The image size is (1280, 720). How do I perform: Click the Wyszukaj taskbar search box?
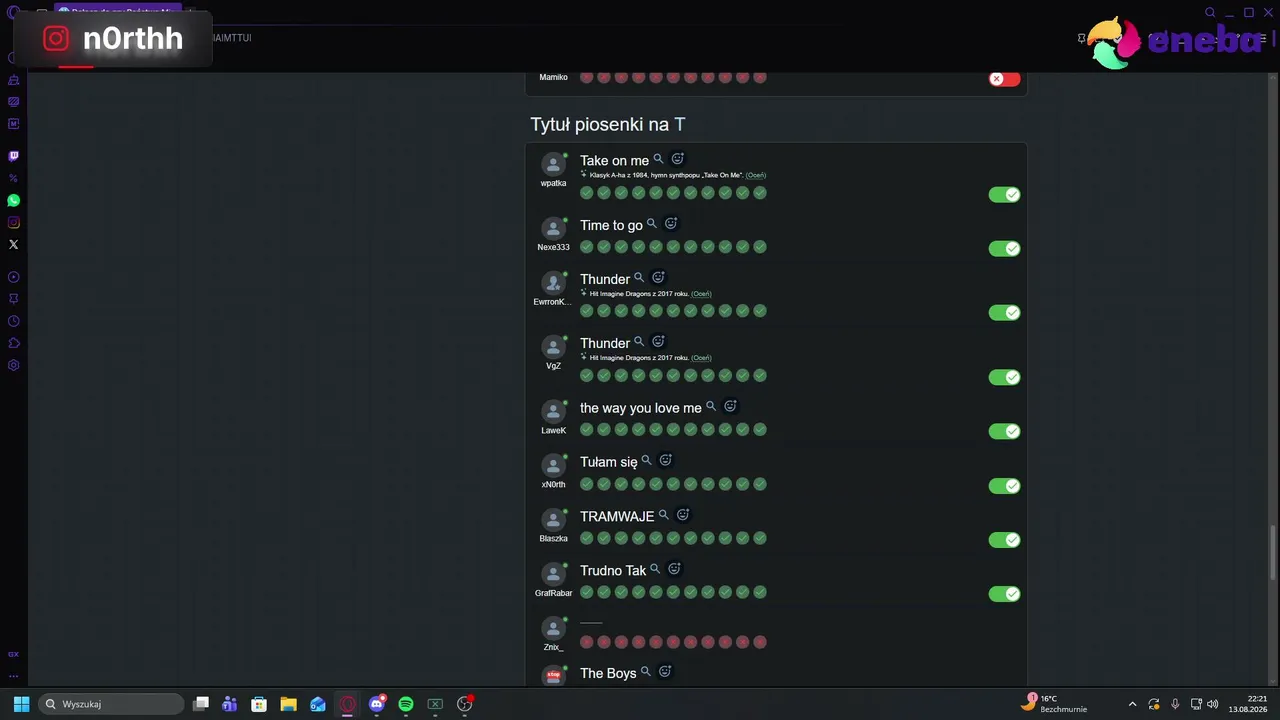[x=112, y=704]
